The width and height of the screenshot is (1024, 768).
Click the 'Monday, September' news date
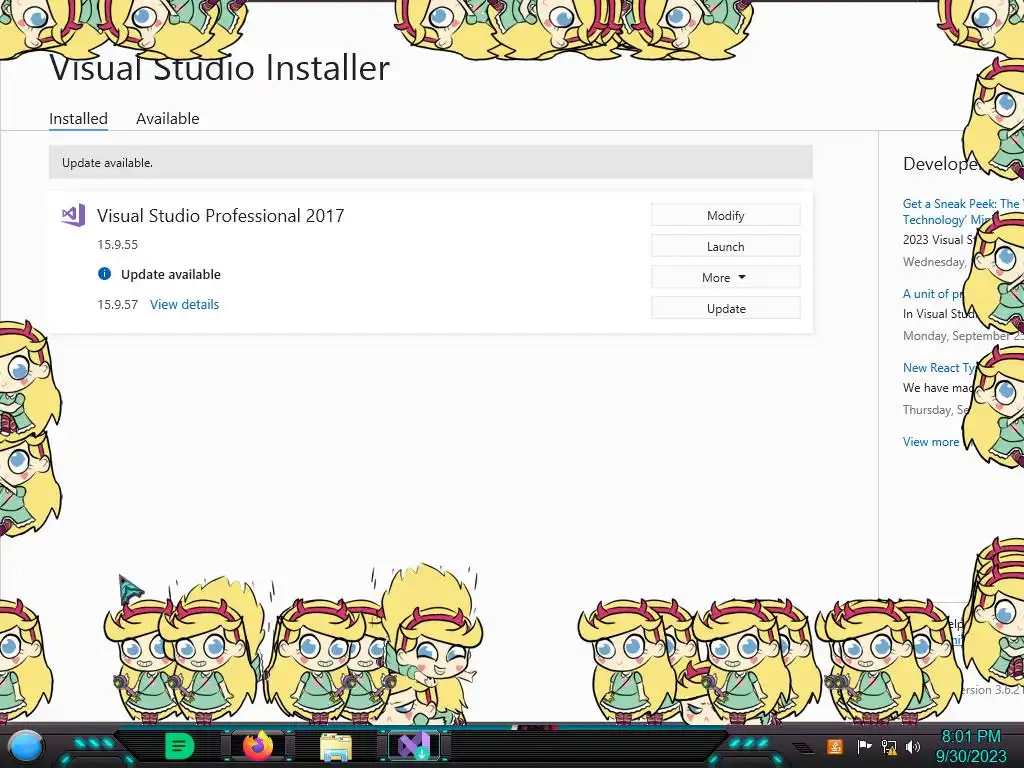point(963,336)
